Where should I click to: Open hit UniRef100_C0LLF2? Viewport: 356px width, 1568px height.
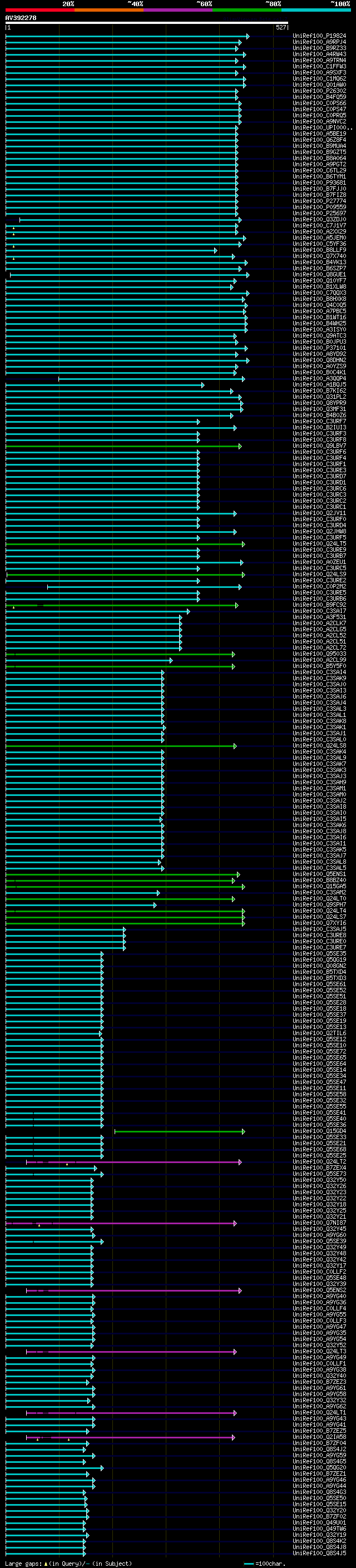(319, 1271)
